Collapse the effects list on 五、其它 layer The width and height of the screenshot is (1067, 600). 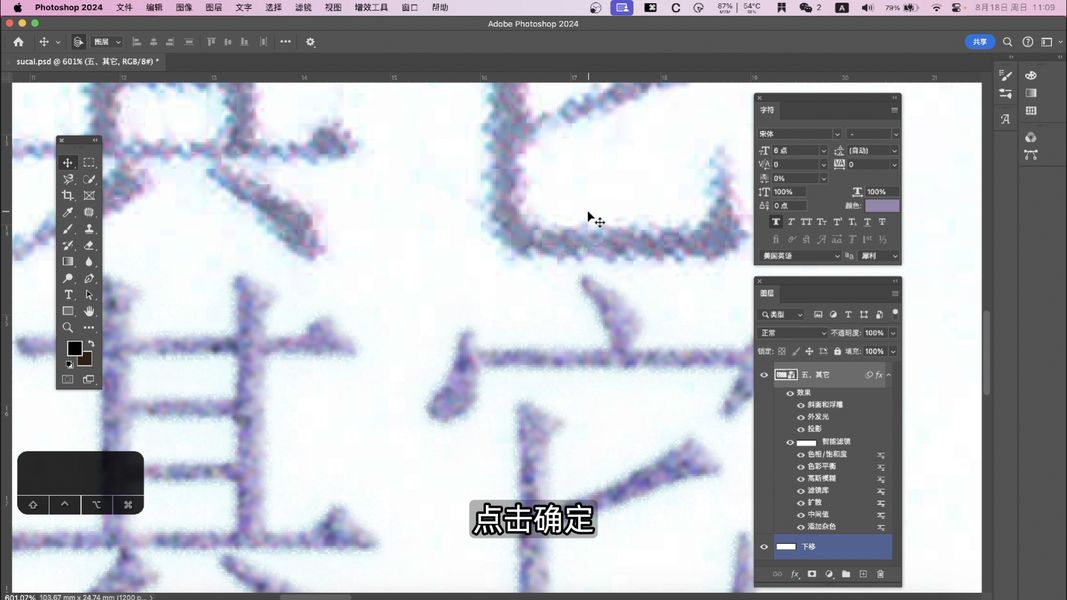(x=889, y=375)
